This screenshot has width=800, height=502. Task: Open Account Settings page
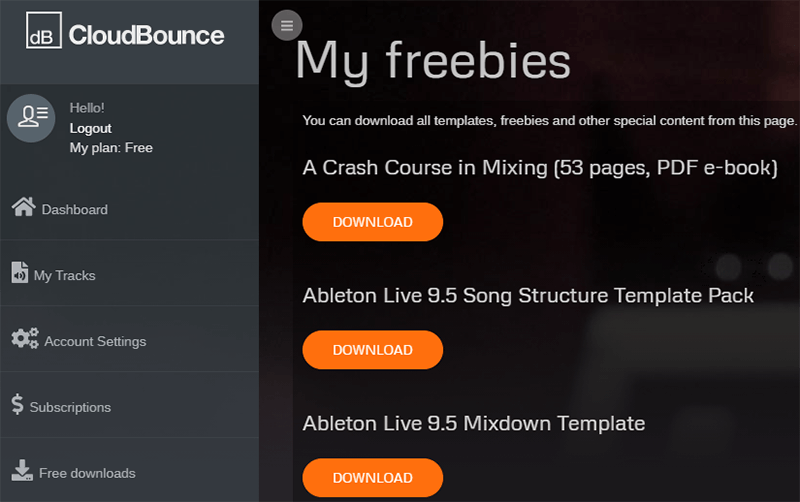130,339
